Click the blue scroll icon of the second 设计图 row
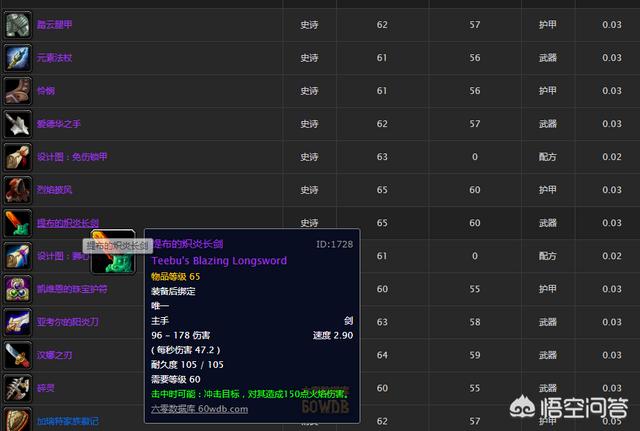 tap(18, 256)
